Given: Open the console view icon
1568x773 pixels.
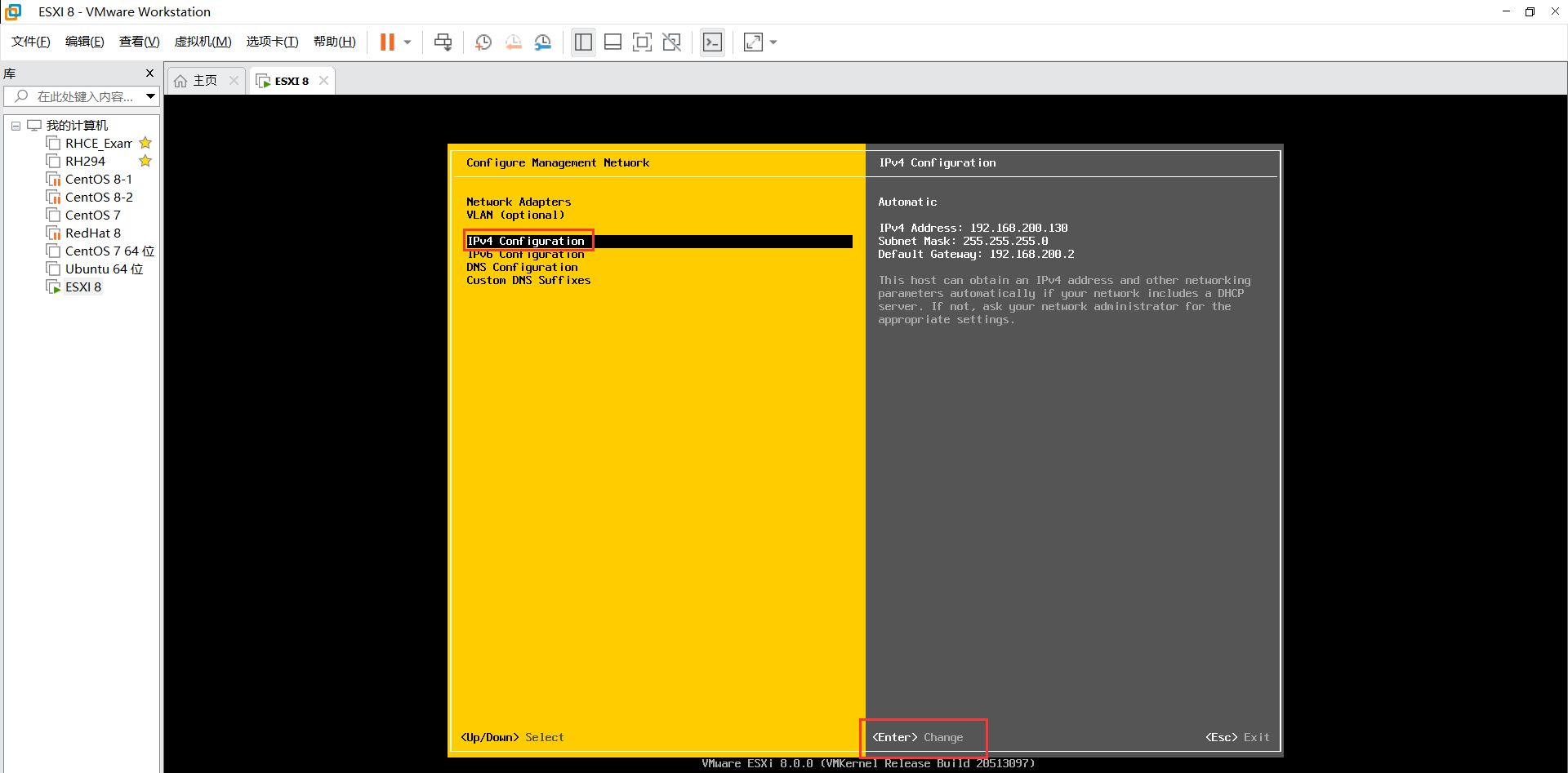Looking at the screenshot, I should (x=712, y=42).
